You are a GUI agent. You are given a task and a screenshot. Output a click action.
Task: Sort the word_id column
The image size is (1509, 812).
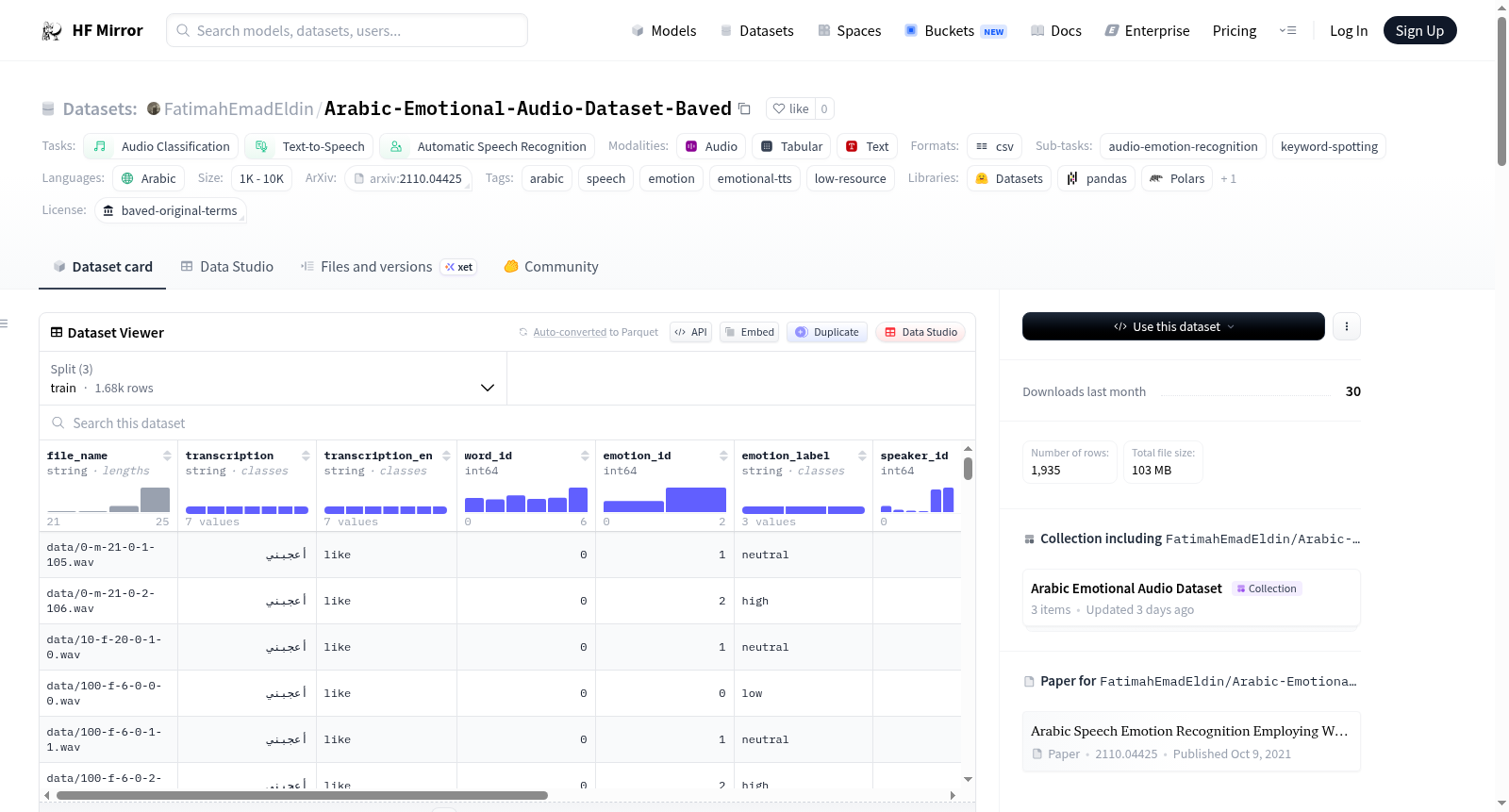[585, 456]
